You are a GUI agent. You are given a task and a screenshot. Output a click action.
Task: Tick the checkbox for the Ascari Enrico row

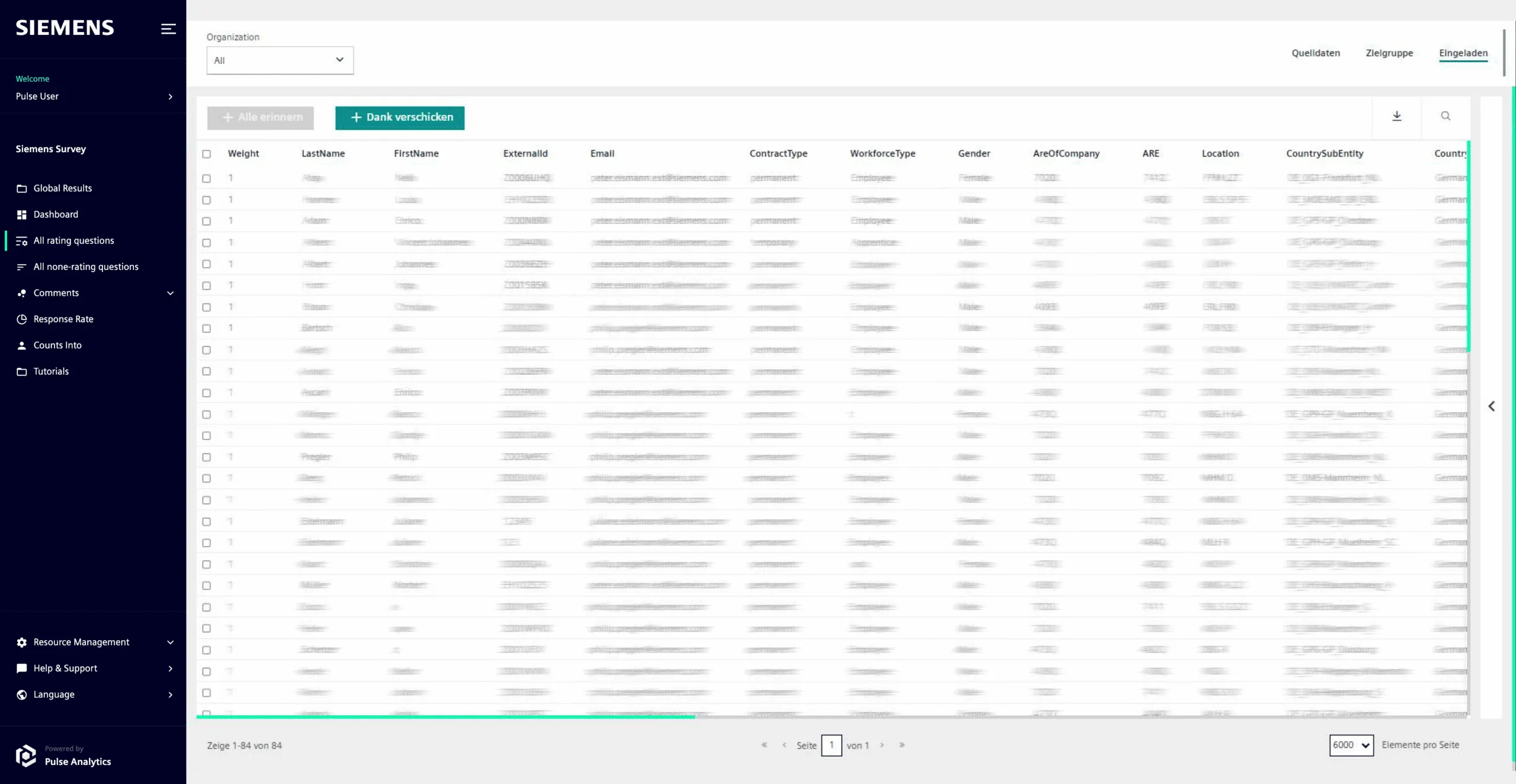click(206, 393)
